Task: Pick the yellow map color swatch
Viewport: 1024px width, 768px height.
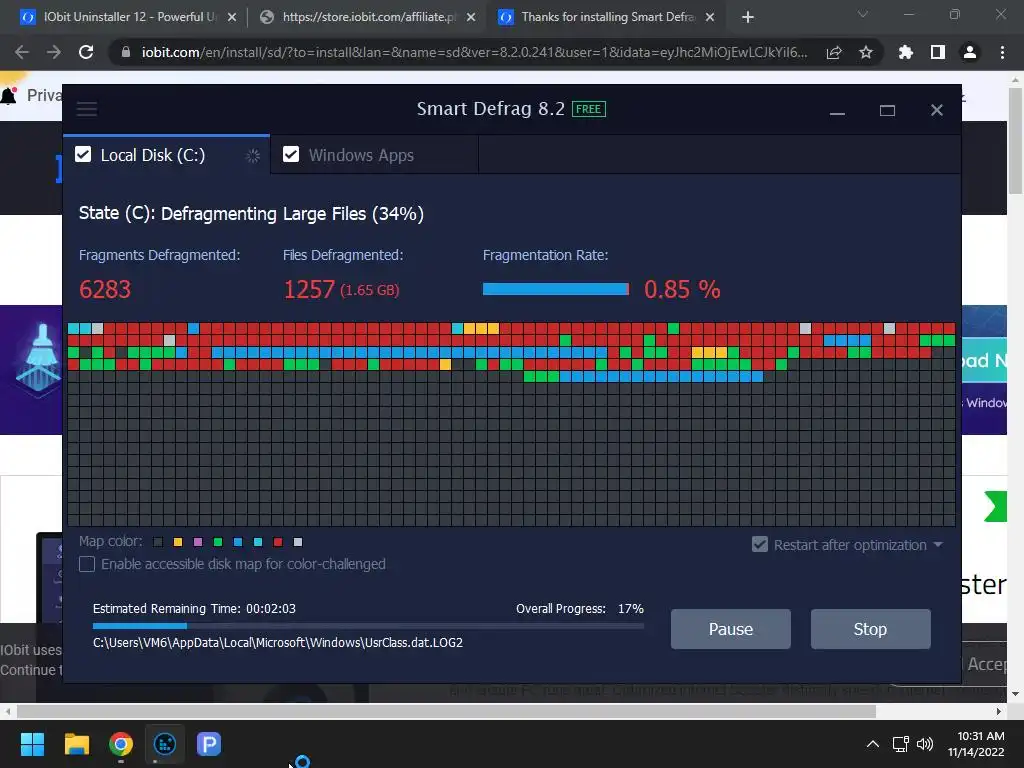Action: click(178, 542)
